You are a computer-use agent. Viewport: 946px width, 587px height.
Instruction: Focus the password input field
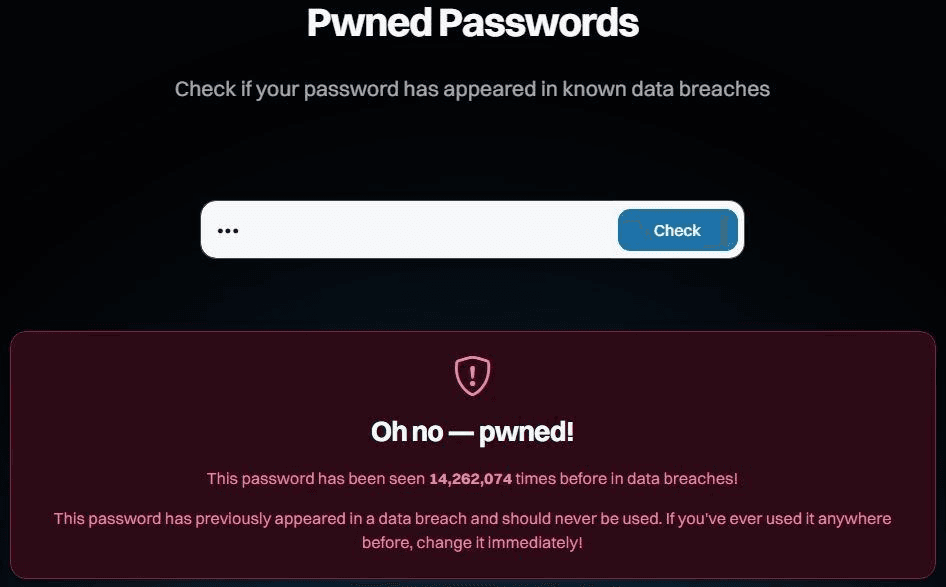[x=420, y=230]
